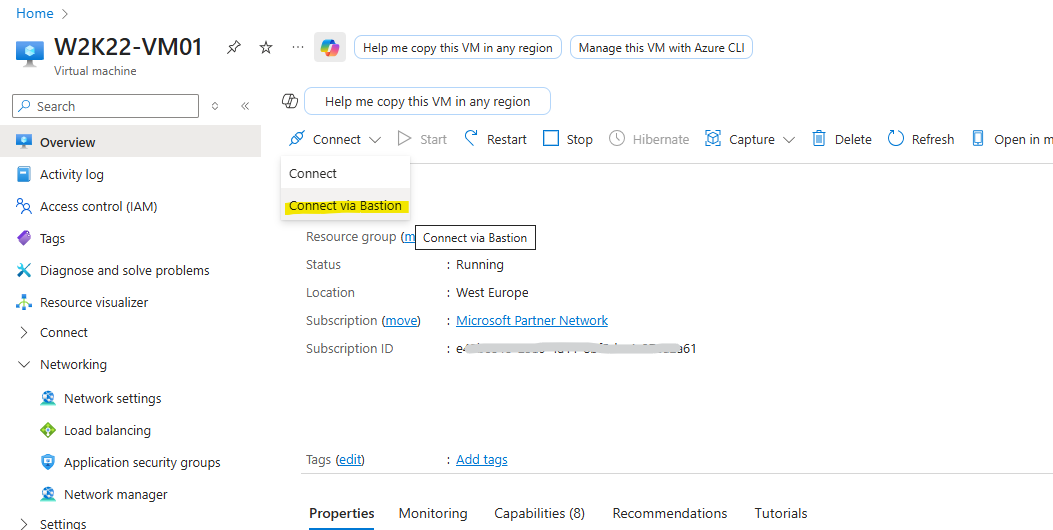The width and height of the screenshot is (1053, 530).
Task: Click the small Copilot icon above toolbar
Action: click(x=289, y=101)
